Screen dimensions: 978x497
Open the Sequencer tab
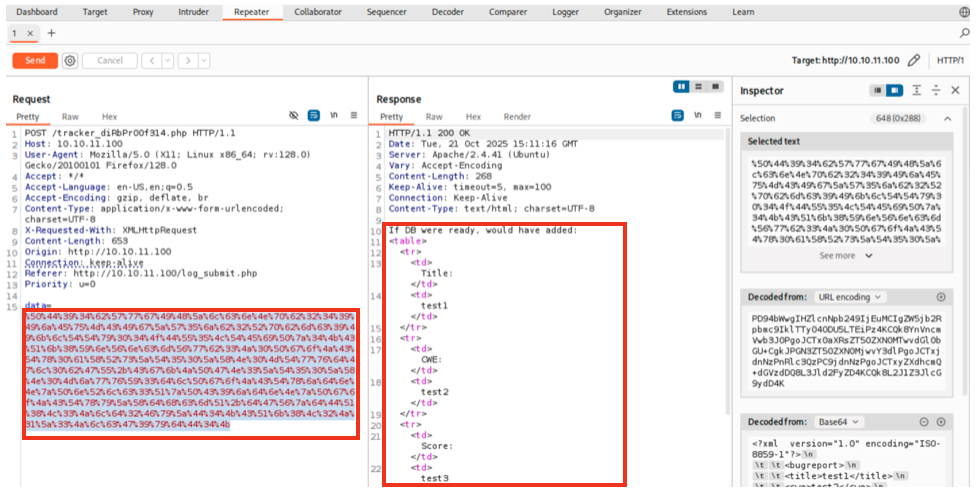coord(387,12)
